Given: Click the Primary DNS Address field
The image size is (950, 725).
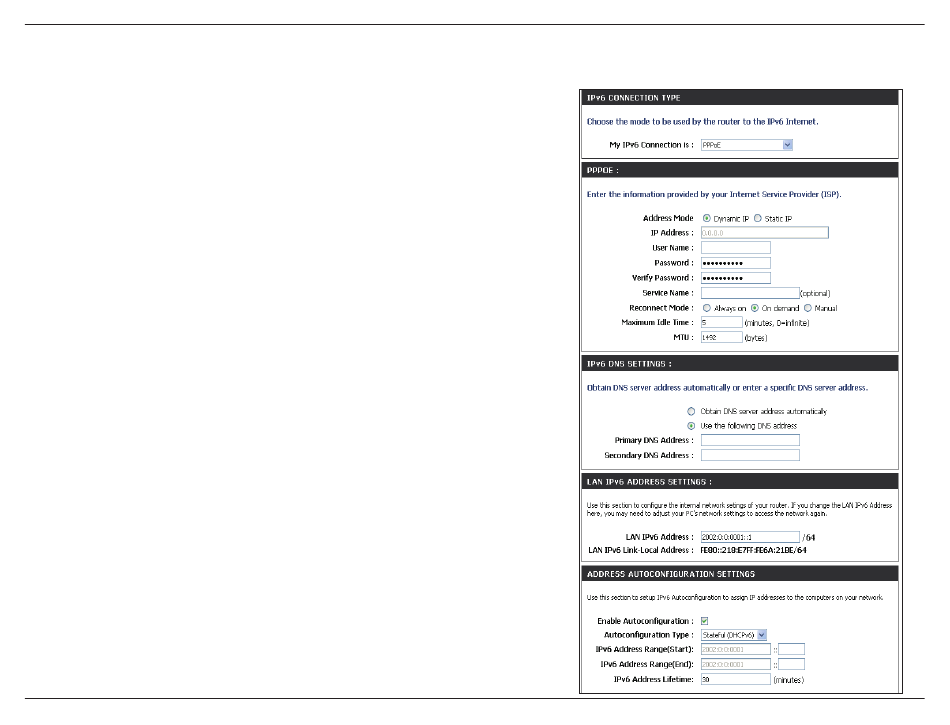Looking at the screenshot, I should pyautogui.click(x=750, y=440).
